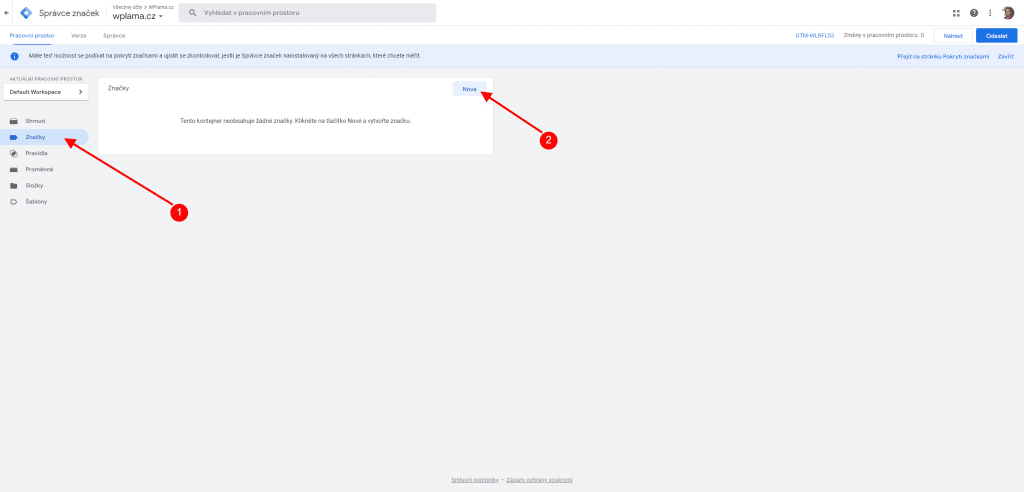Switch to the Verze tab
The height and width of the screenshot is (492, 1024).
tap(79, 35)
